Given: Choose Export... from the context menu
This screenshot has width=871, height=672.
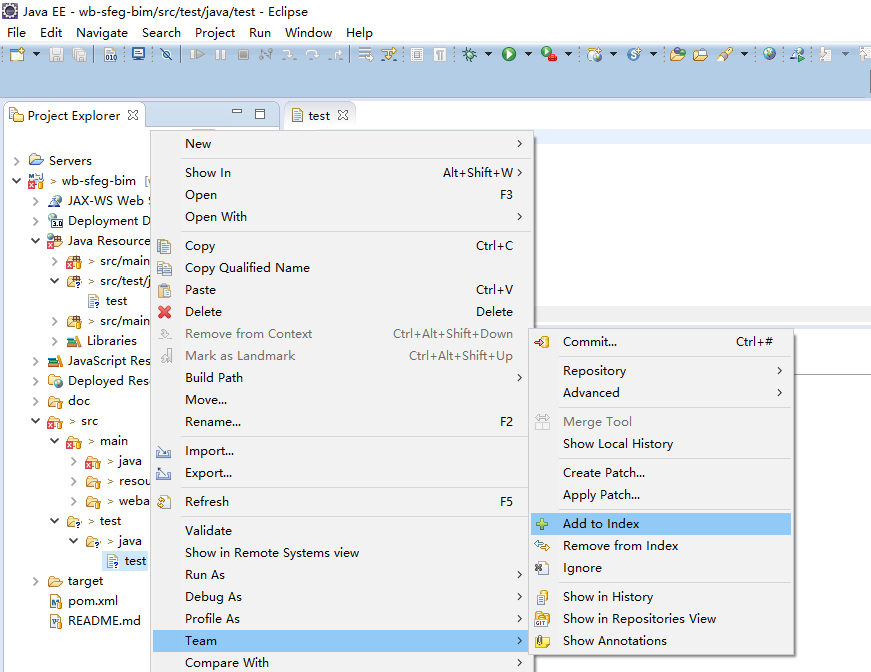Looking at the screenshot, I should pyautogui.click(x=341, y=473).
